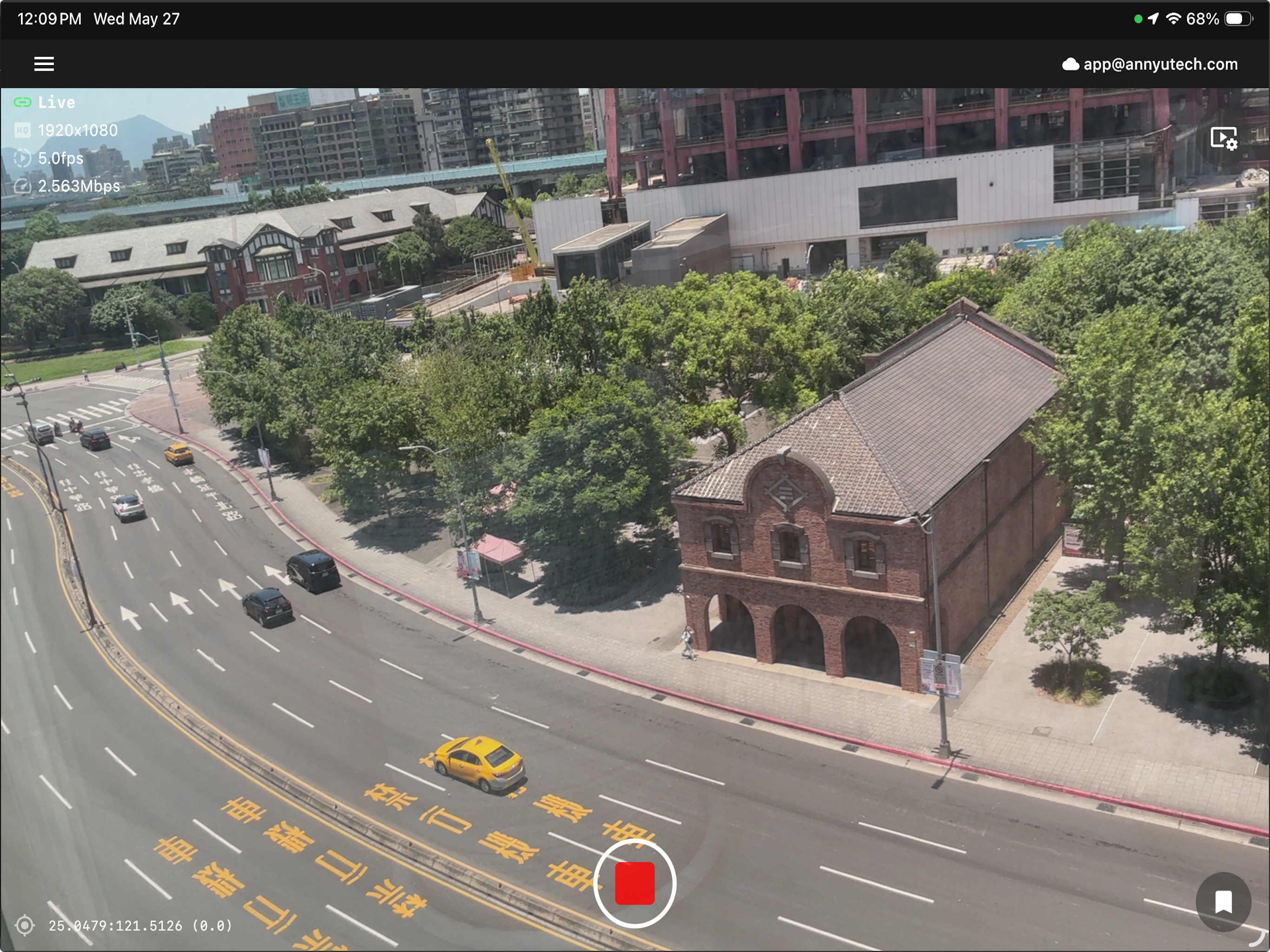Select the 5.0fps value
1270x952 pixels.
coord(60,158)
